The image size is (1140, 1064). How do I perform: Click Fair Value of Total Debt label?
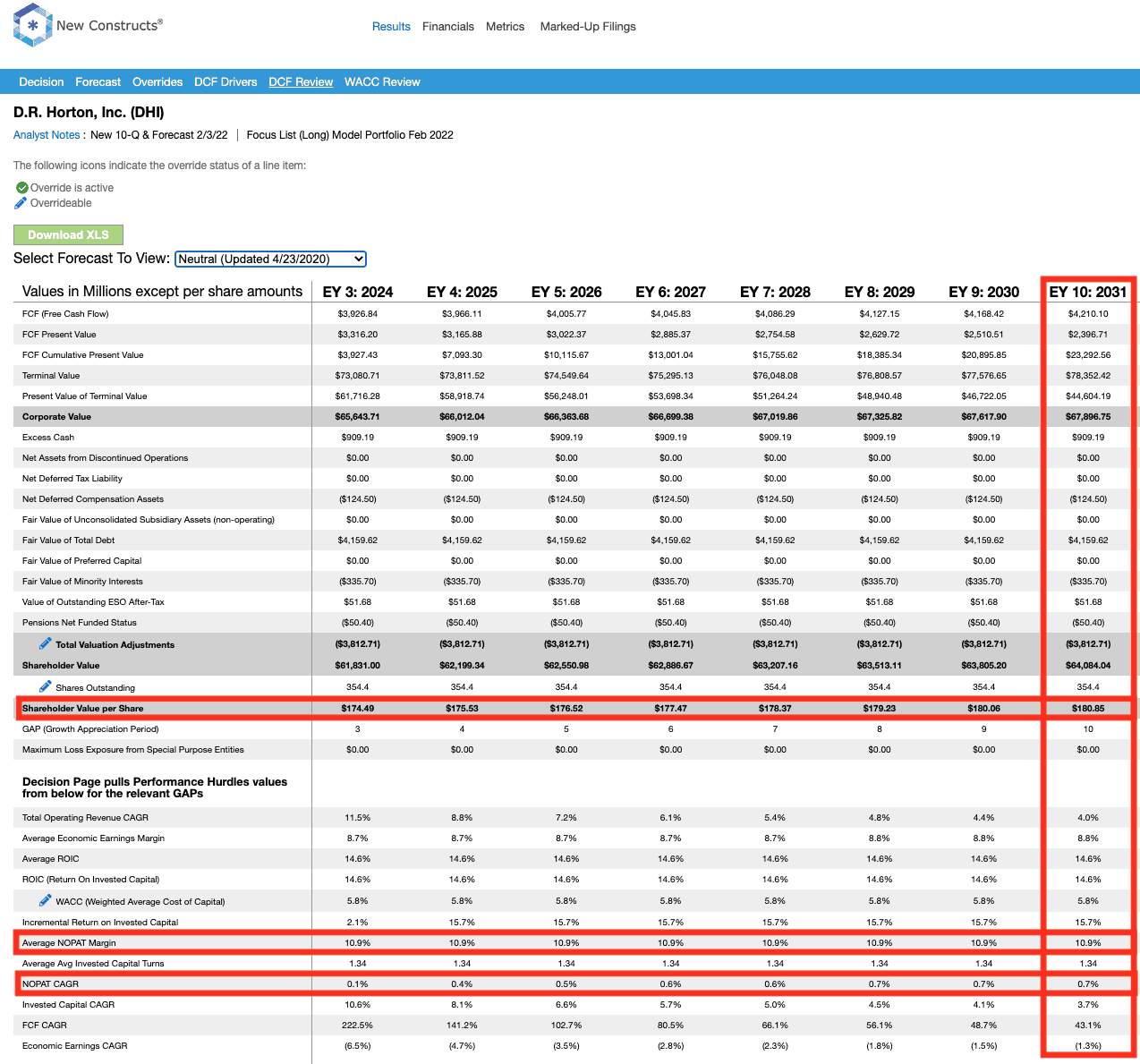(x=68, y=541)
